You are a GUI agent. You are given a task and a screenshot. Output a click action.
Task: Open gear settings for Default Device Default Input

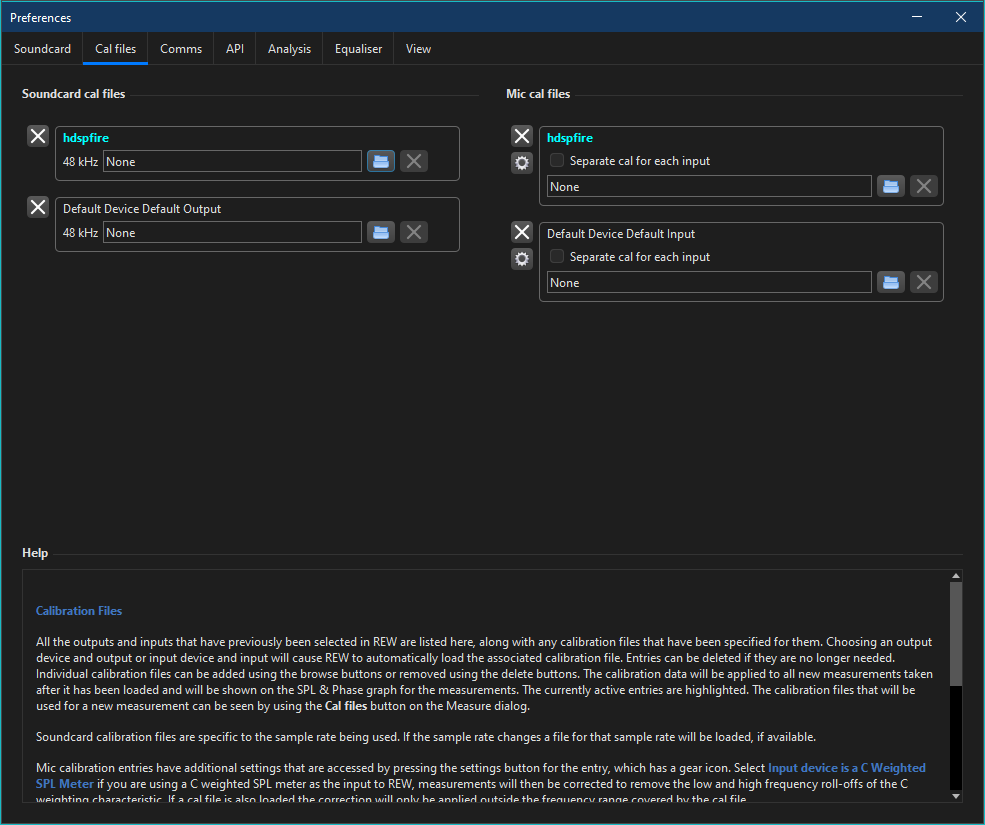522,259
